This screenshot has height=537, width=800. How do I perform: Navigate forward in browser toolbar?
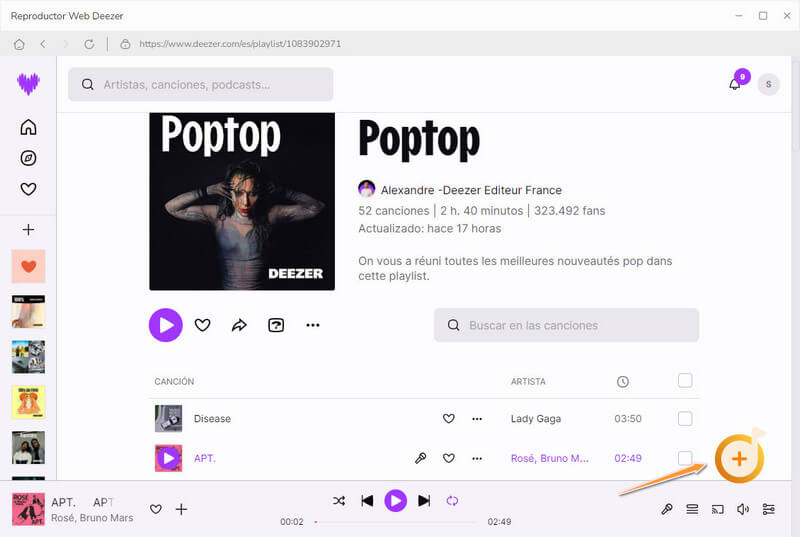[x=65, y=44]
